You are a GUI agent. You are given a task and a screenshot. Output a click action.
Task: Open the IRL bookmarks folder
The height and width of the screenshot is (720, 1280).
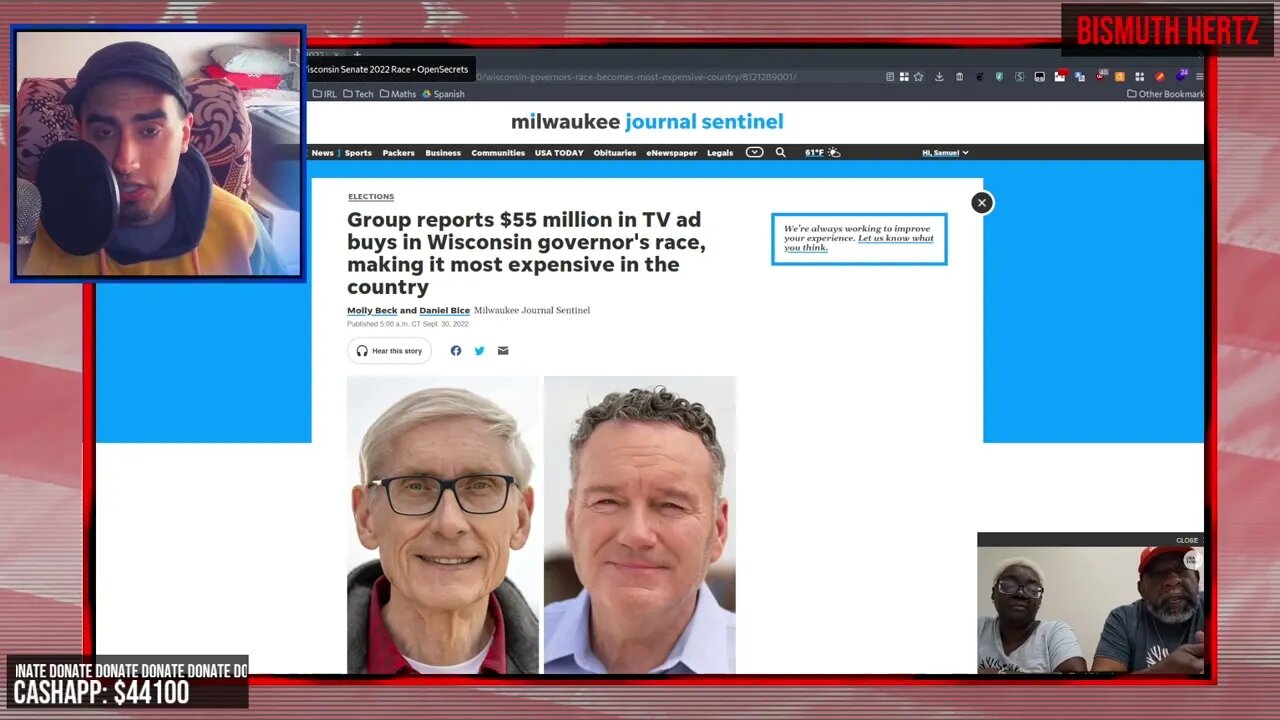click(324, 94)
